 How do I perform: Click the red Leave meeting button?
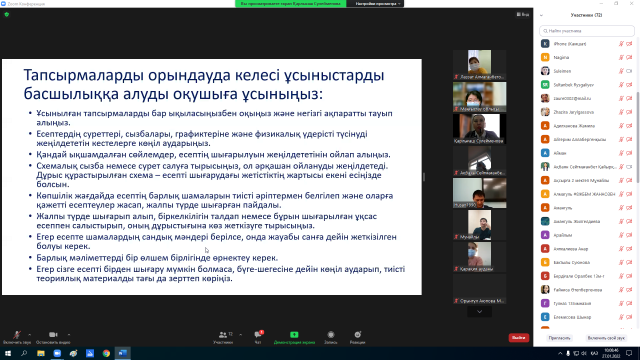point(519,338)
